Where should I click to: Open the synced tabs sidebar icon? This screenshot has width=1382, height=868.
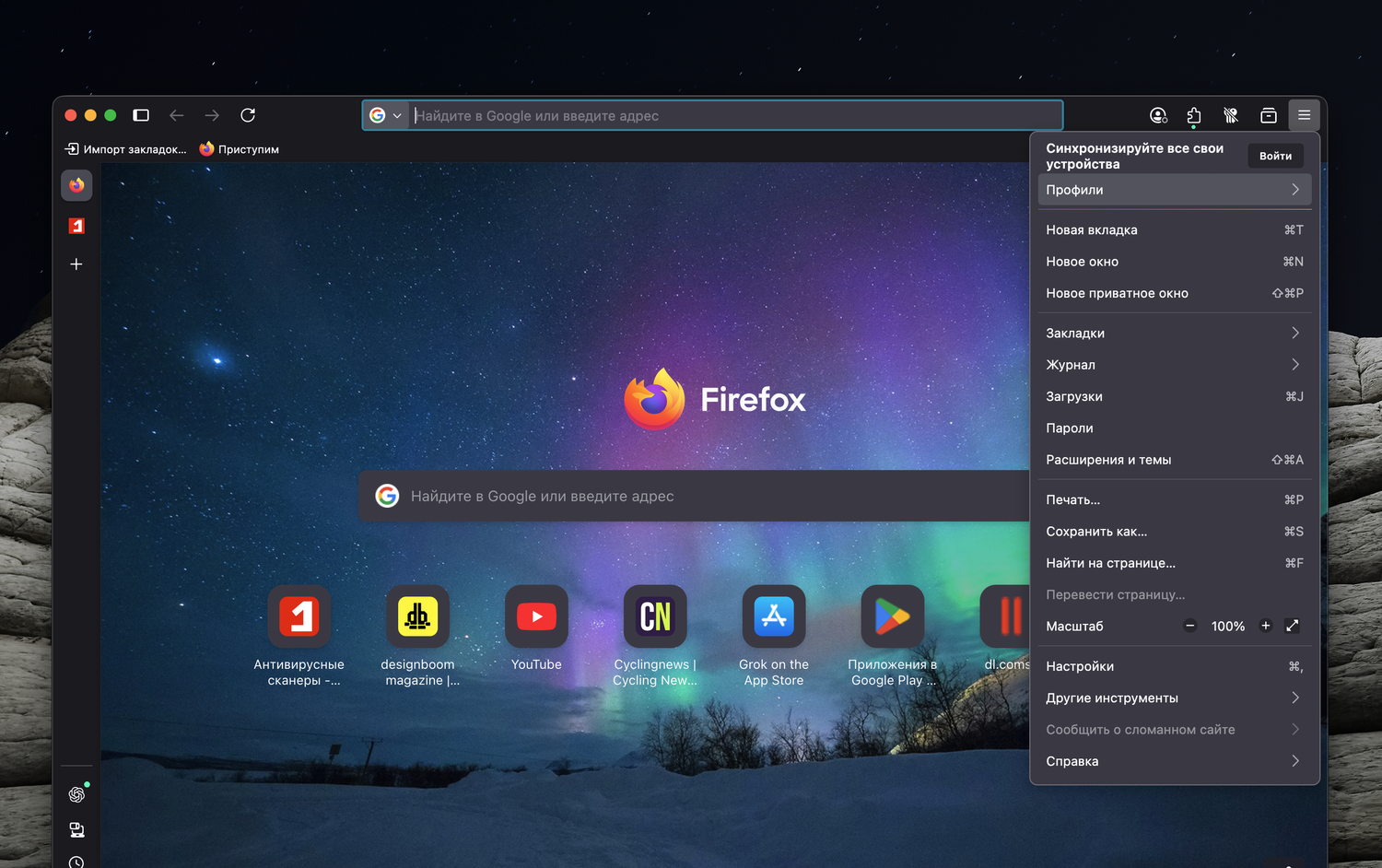coord(76,830)
